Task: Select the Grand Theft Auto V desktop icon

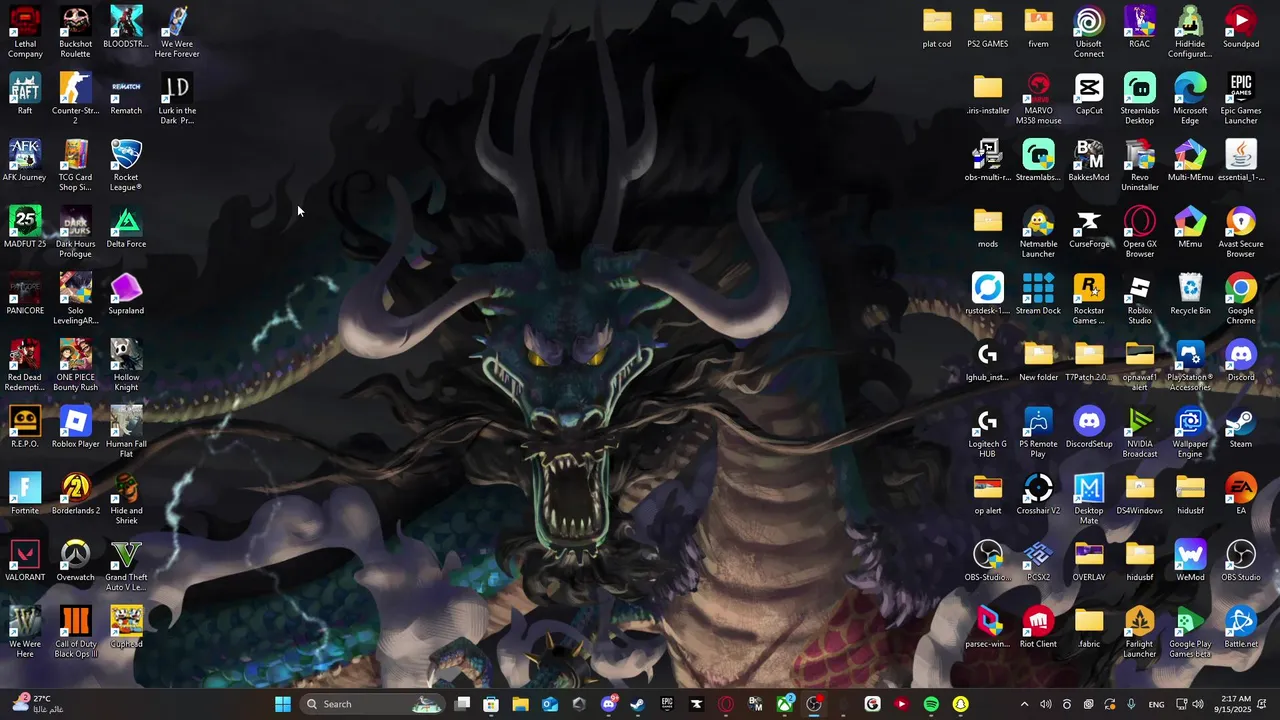Action: coord(126,566)
